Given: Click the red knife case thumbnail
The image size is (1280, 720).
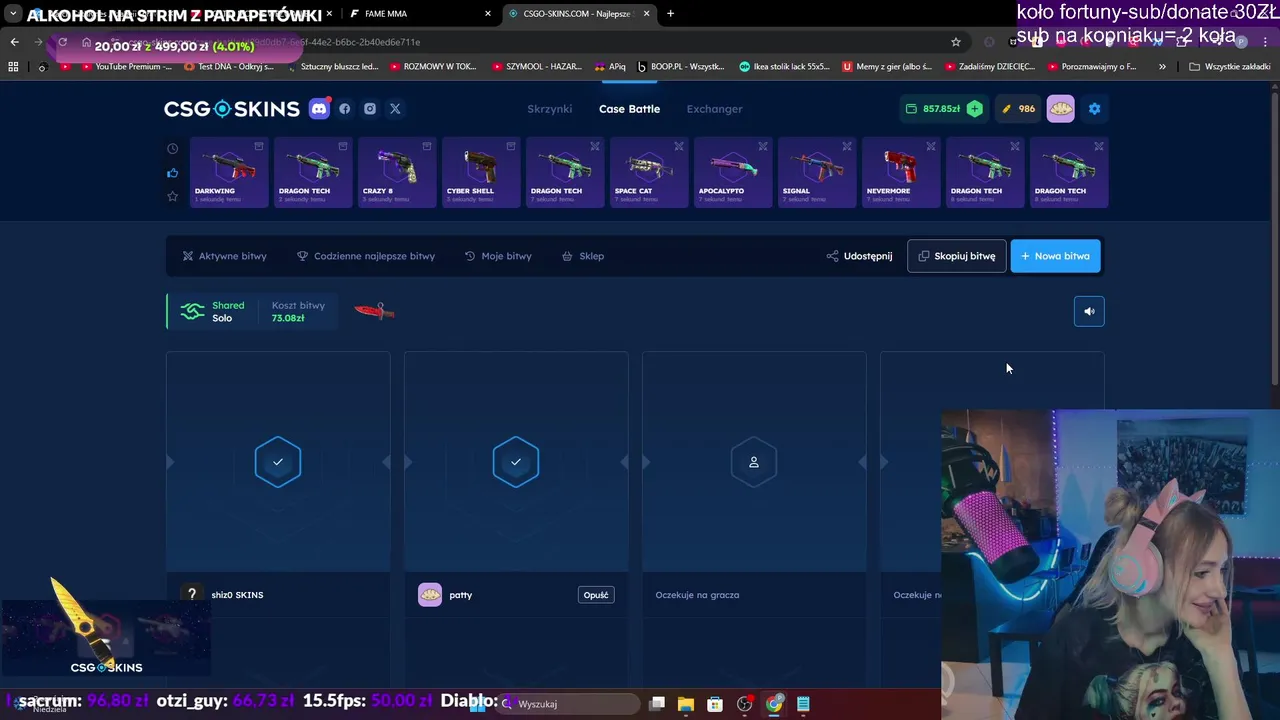Looking at the screenshot, I should click(375, 311).
